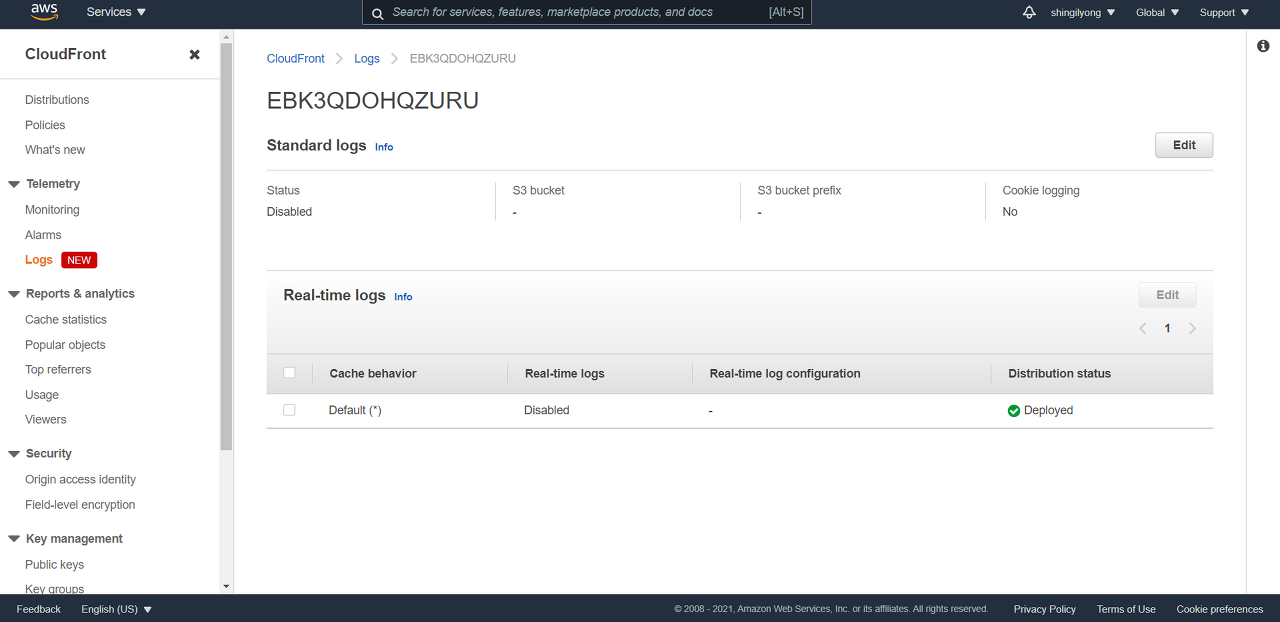Open Info link beside Standard logs
The image size is (1280, 622).
point(384,147)
